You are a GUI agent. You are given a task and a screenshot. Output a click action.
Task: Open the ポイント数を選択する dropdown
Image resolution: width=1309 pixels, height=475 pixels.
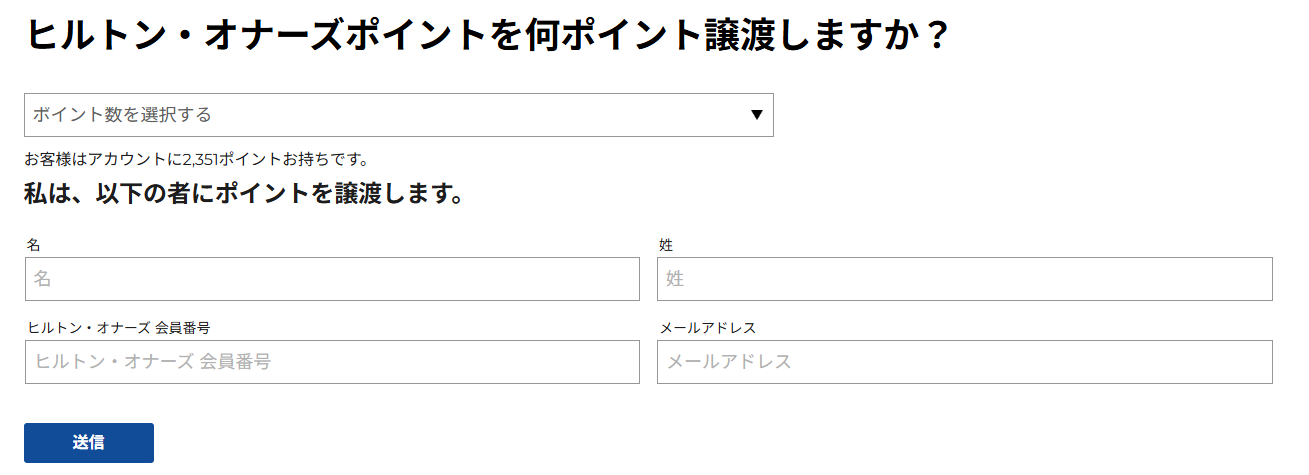pyautogui.click(x=398, y=115)
